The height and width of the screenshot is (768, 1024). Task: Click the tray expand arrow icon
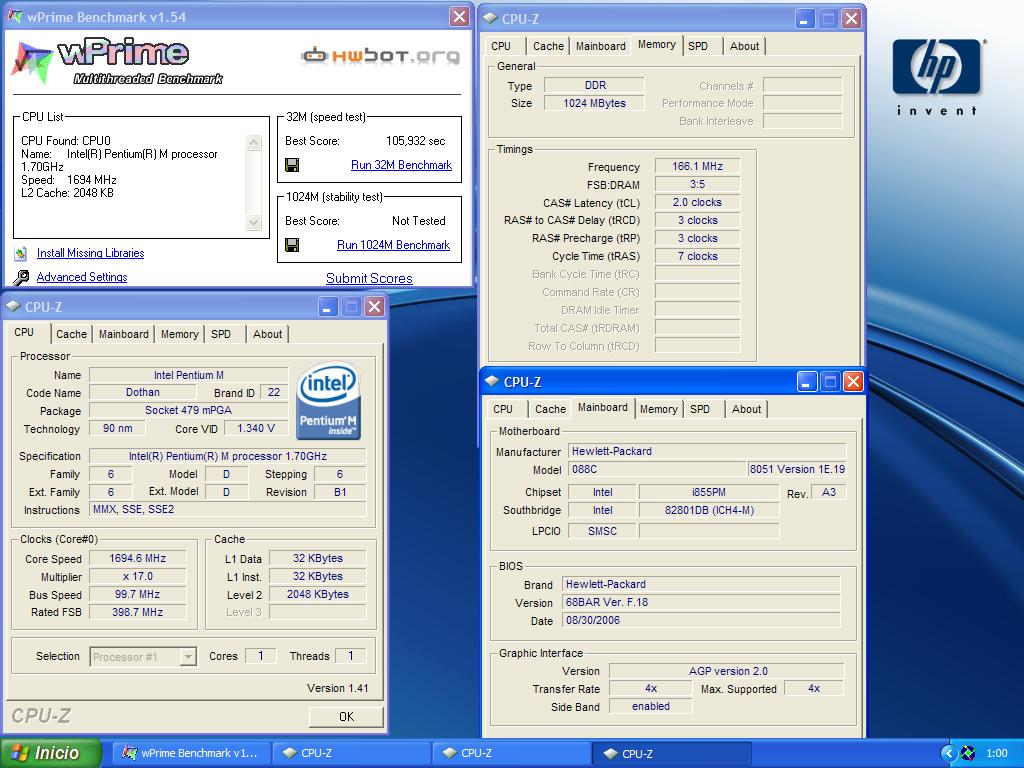(x=948, y=753)
